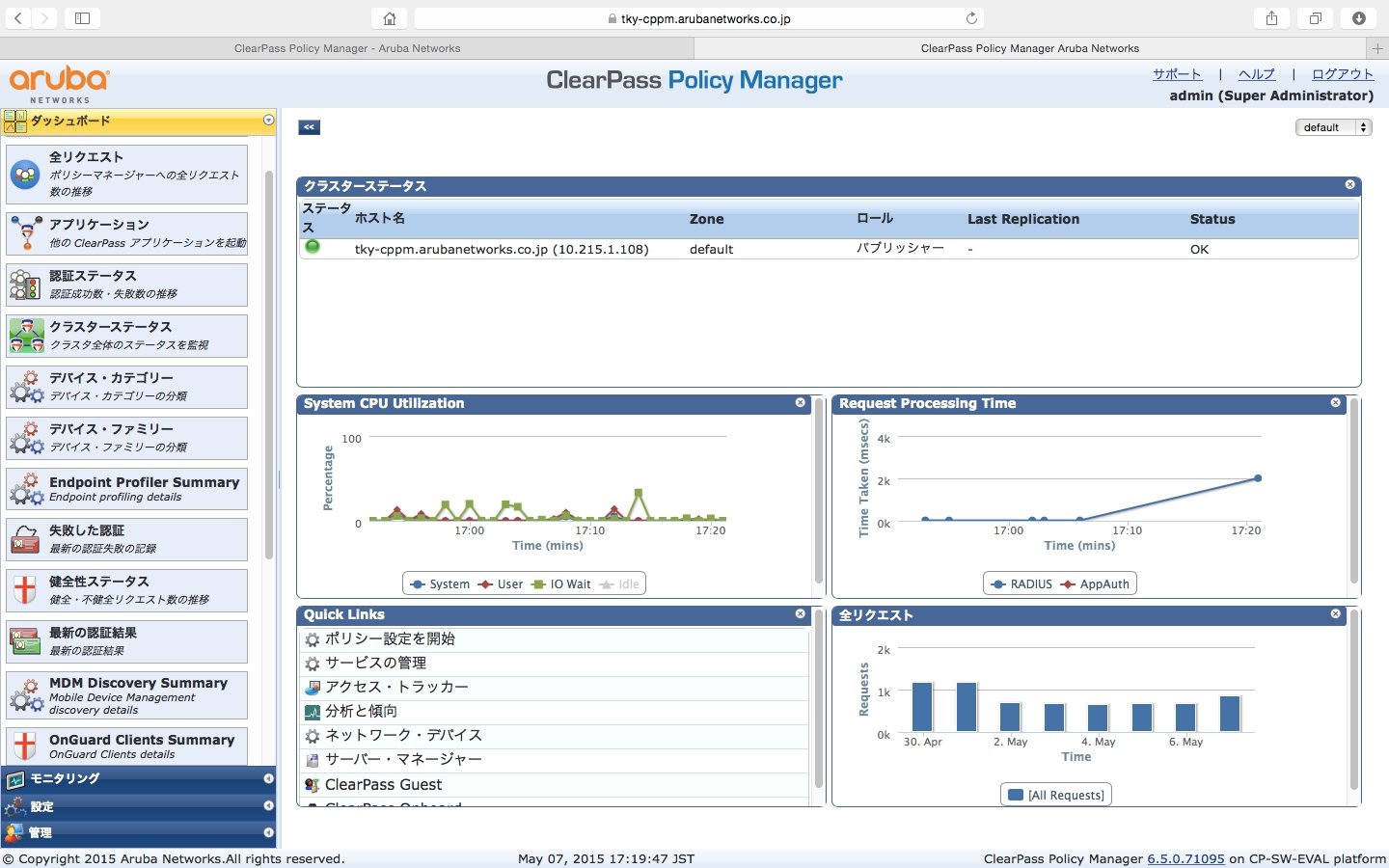The width and height of the screenshot is (1389, 868).
Task: Click the Health Status cross icon
Action: pos(25,589)
